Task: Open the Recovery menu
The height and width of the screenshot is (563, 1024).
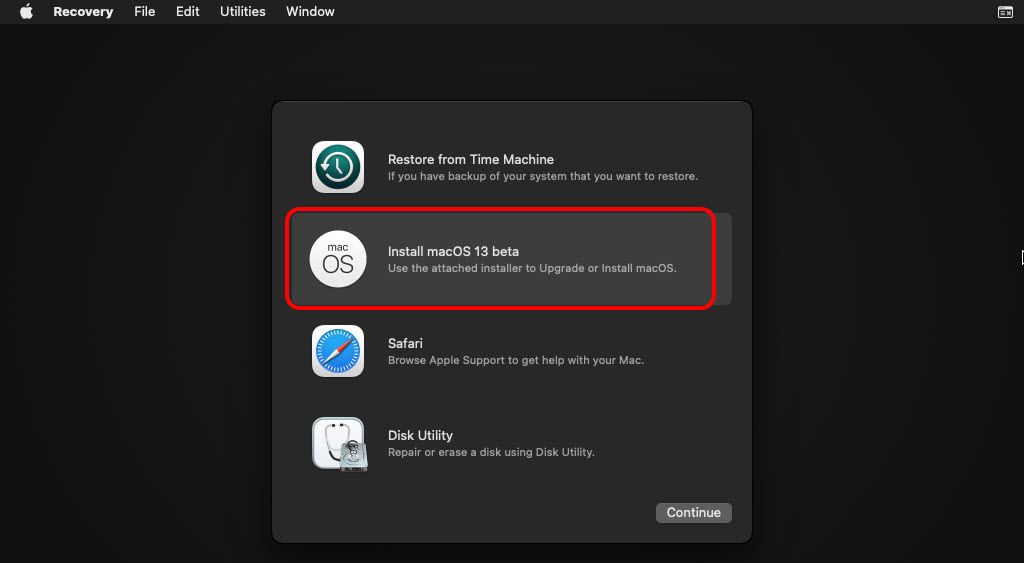Action: (x=83, y=12)
